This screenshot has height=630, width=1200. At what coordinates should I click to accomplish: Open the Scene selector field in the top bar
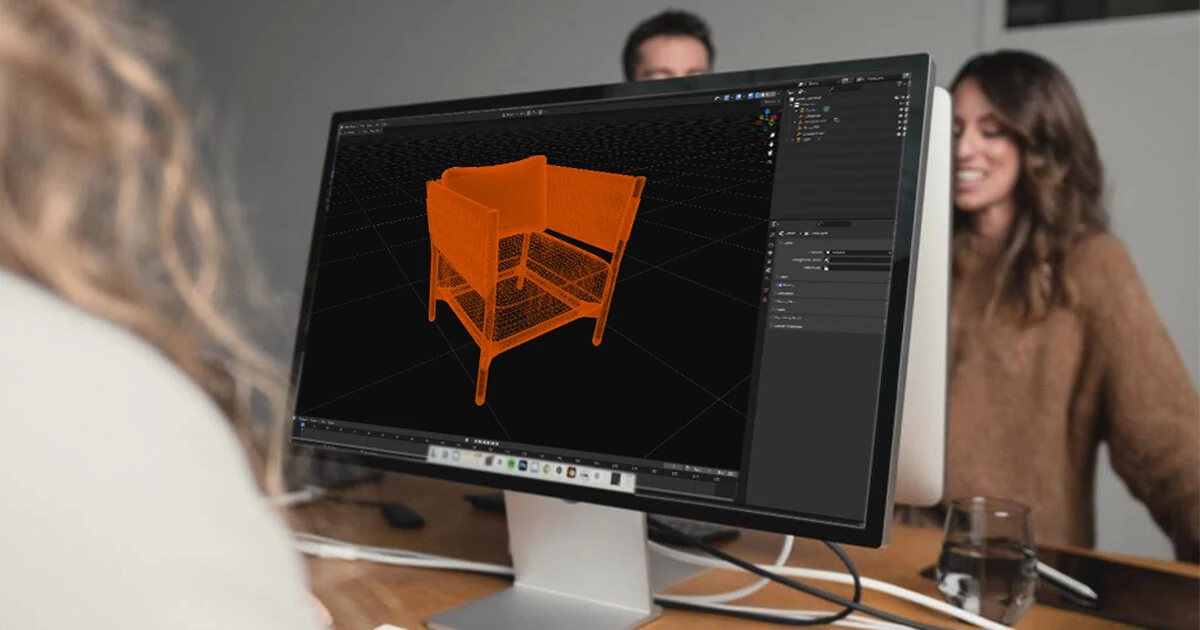[817, 83]
